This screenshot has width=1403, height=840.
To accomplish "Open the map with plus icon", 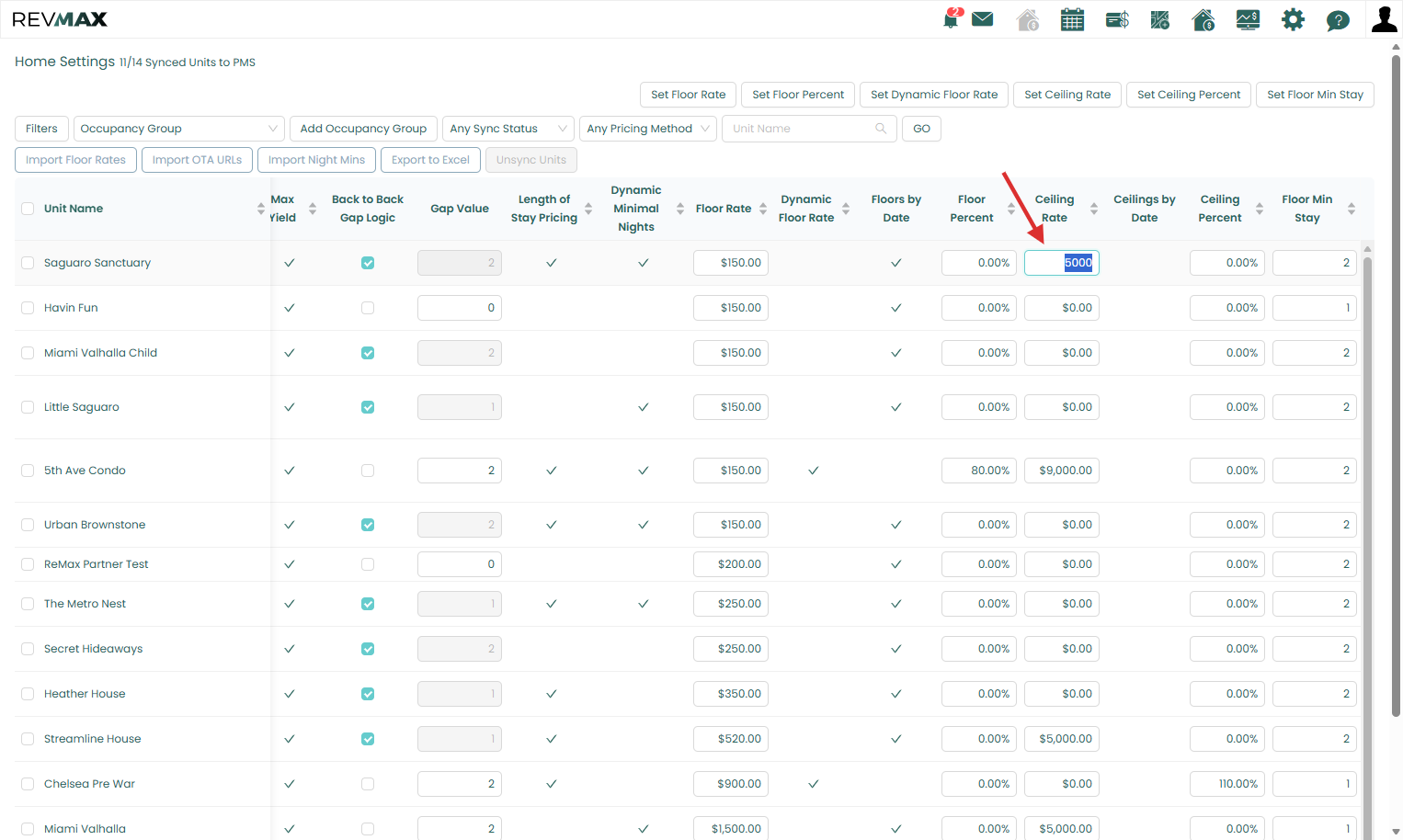I will click(1160, 19).
